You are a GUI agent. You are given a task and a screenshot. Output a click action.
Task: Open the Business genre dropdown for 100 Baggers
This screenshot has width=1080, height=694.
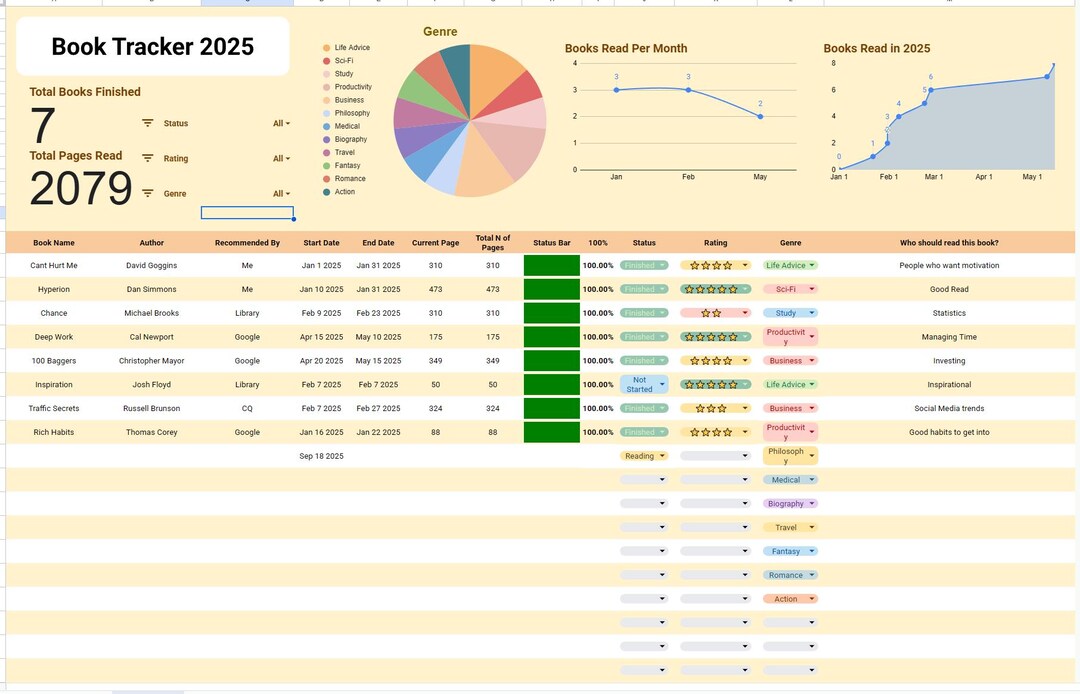790,361
